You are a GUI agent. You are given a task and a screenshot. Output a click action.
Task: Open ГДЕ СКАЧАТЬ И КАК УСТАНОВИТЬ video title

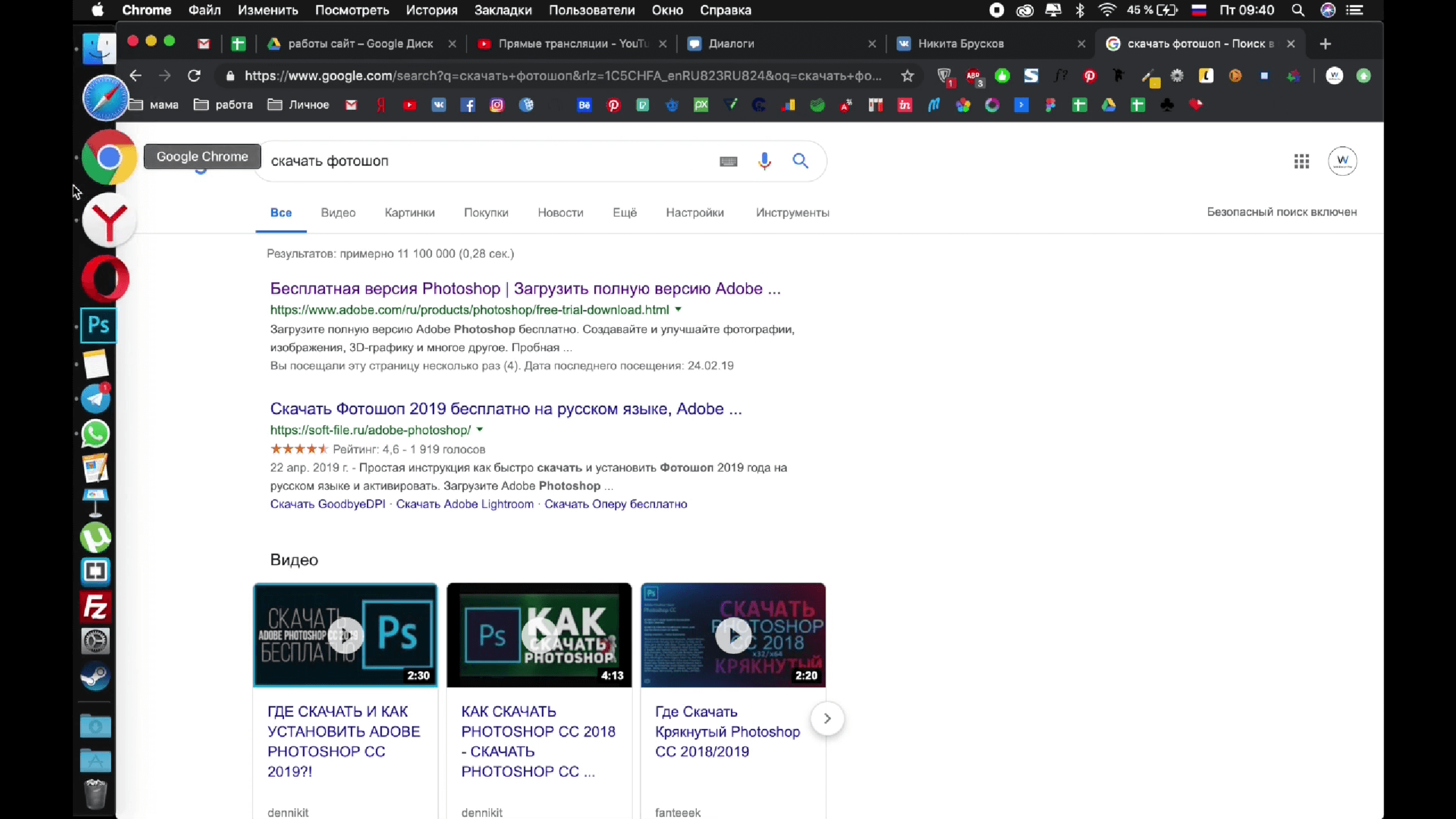(x=344, y=741)
